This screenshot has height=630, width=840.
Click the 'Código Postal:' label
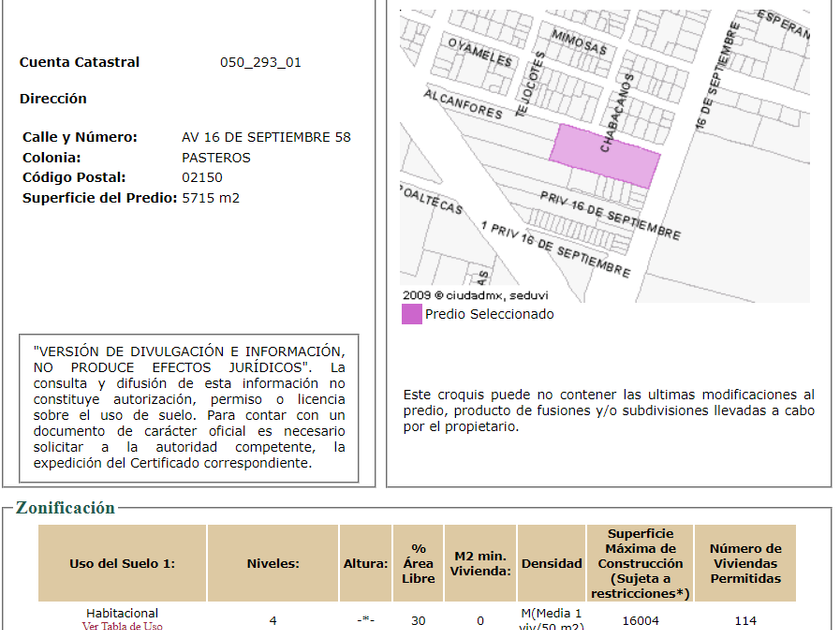tap(74, 177)
